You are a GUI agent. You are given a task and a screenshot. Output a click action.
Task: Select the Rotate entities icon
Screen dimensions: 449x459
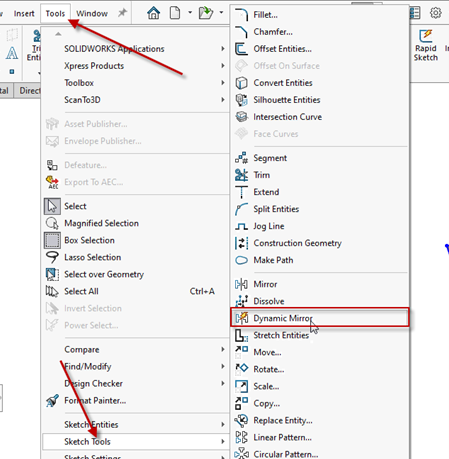tap(241, 369)
